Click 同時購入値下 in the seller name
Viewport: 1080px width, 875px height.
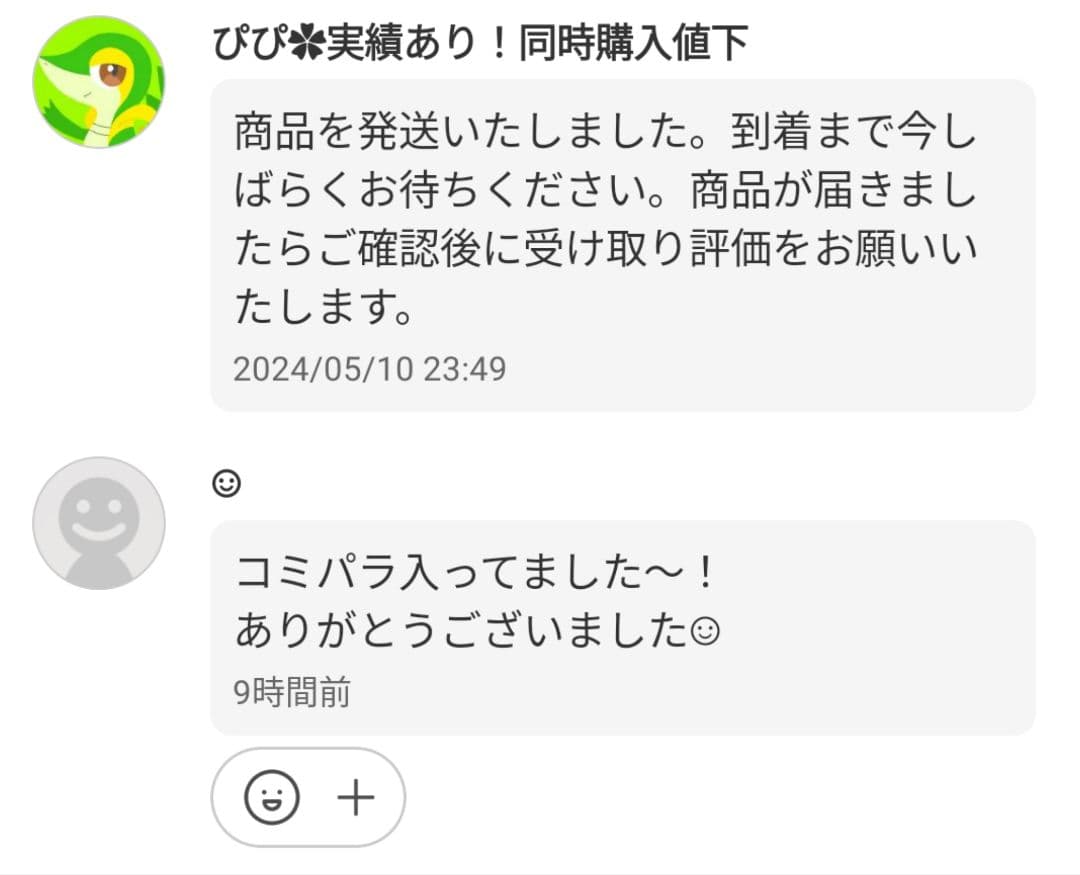click(633, 45)
